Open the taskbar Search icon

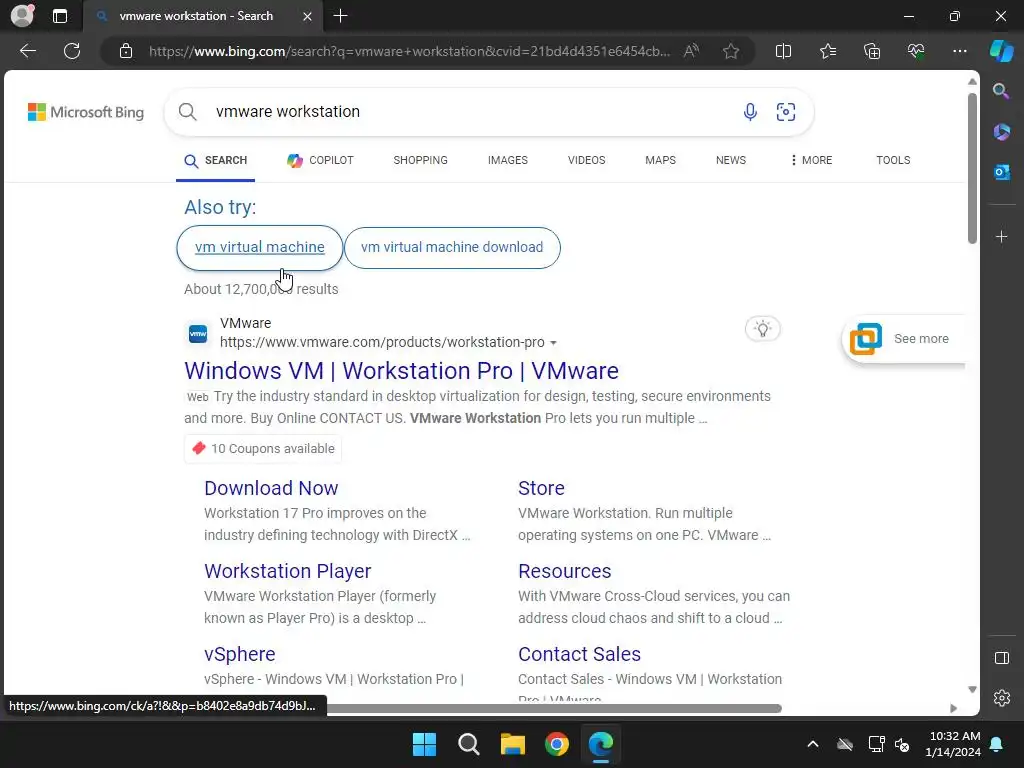coord(468,744)
